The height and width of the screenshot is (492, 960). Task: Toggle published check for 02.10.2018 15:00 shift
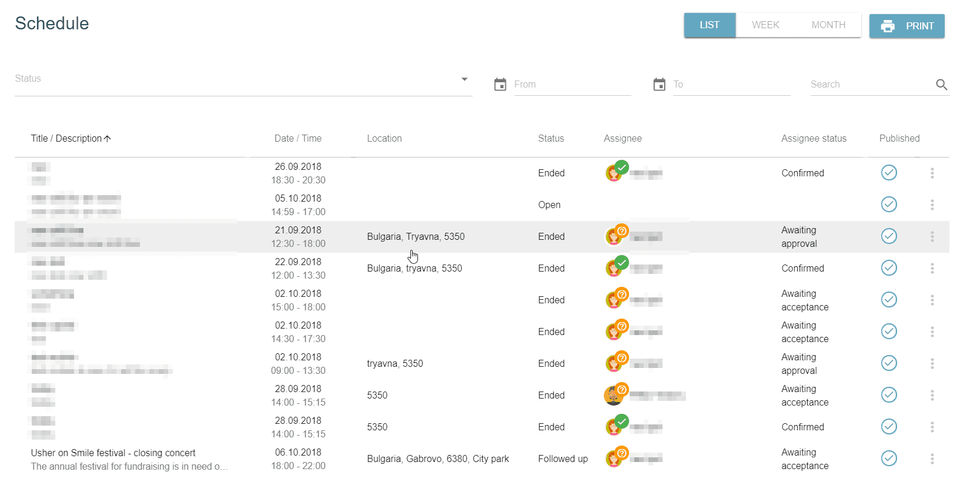pyautogui.click(x=889, y=300)
